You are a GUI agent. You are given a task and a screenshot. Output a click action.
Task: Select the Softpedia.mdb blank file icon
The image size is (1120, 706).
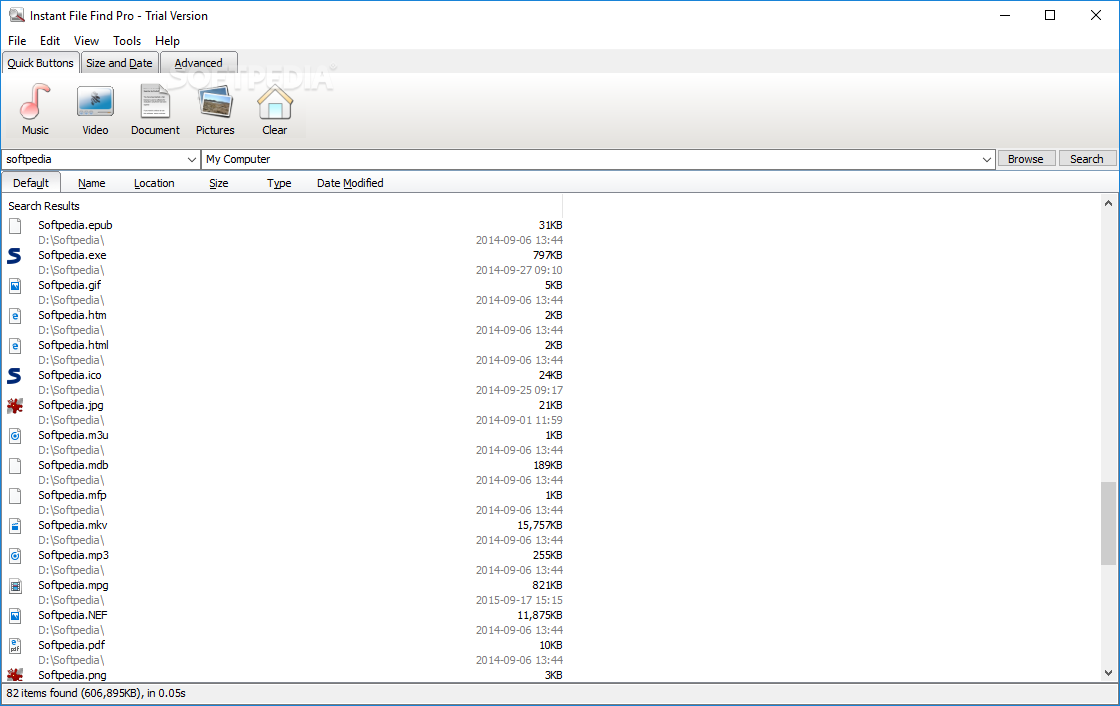coord(15,466)
